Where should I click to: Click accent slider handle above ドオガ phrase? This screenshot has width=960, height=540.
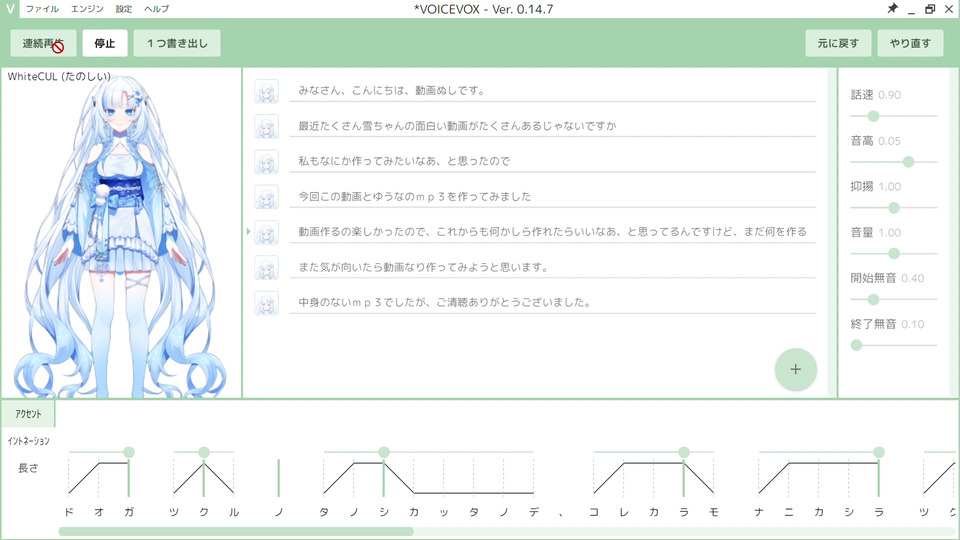[x=129, y=452]
